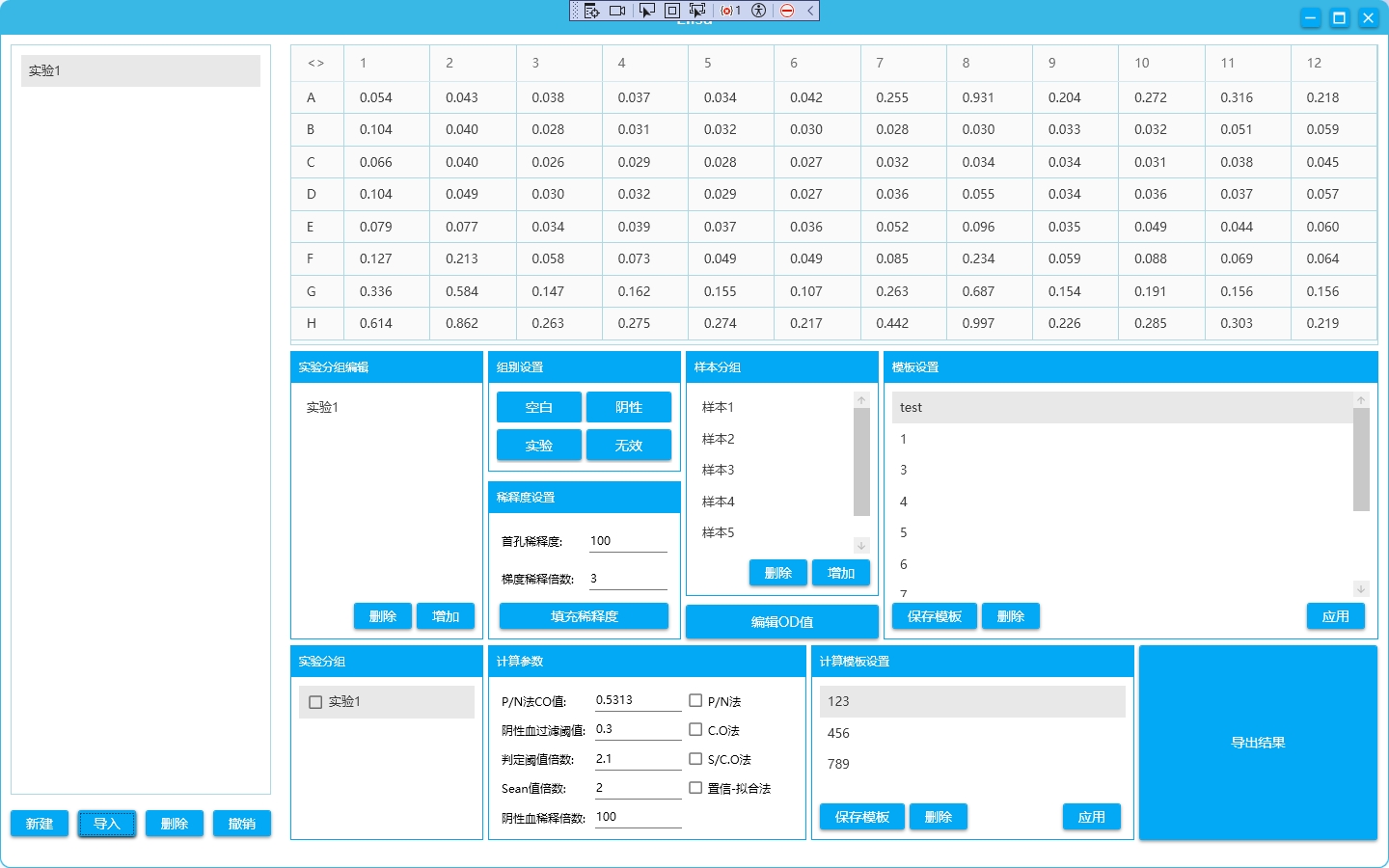
Task: Choose the 无效 group button
Action: click(629, 446)
